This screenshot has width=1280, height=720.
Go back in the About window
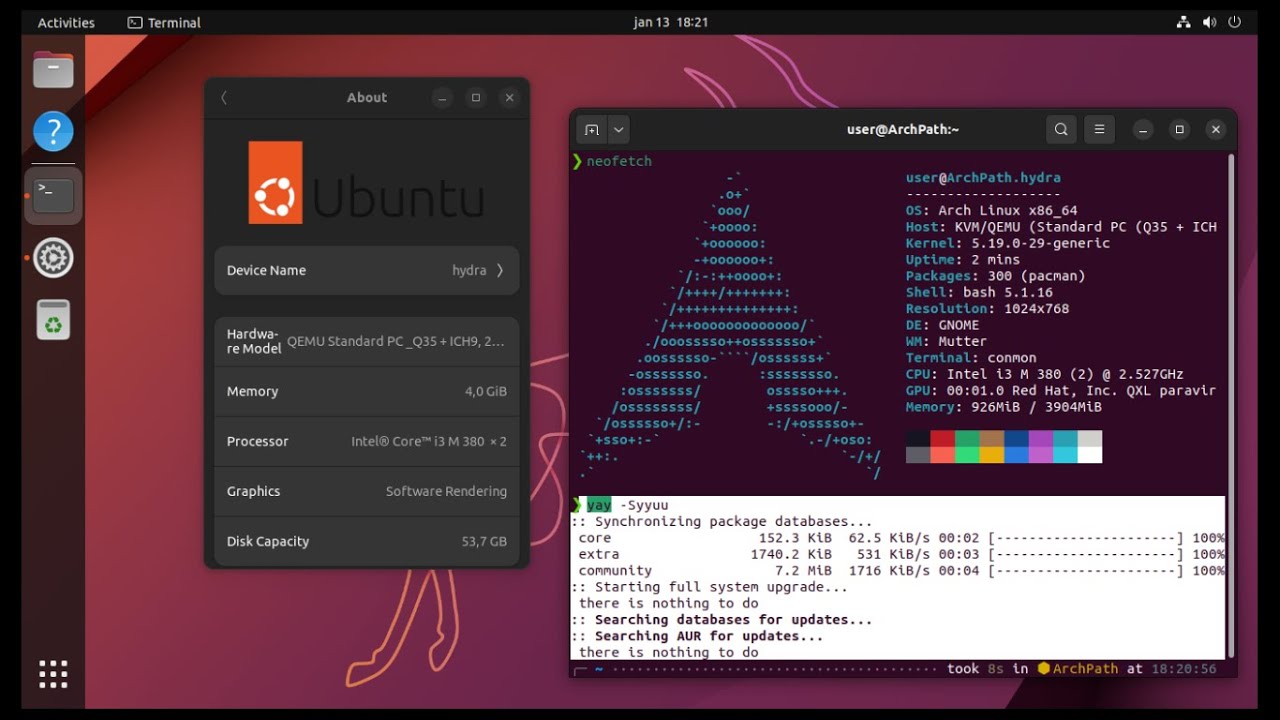pyautogui.click(x=224, y=97)
